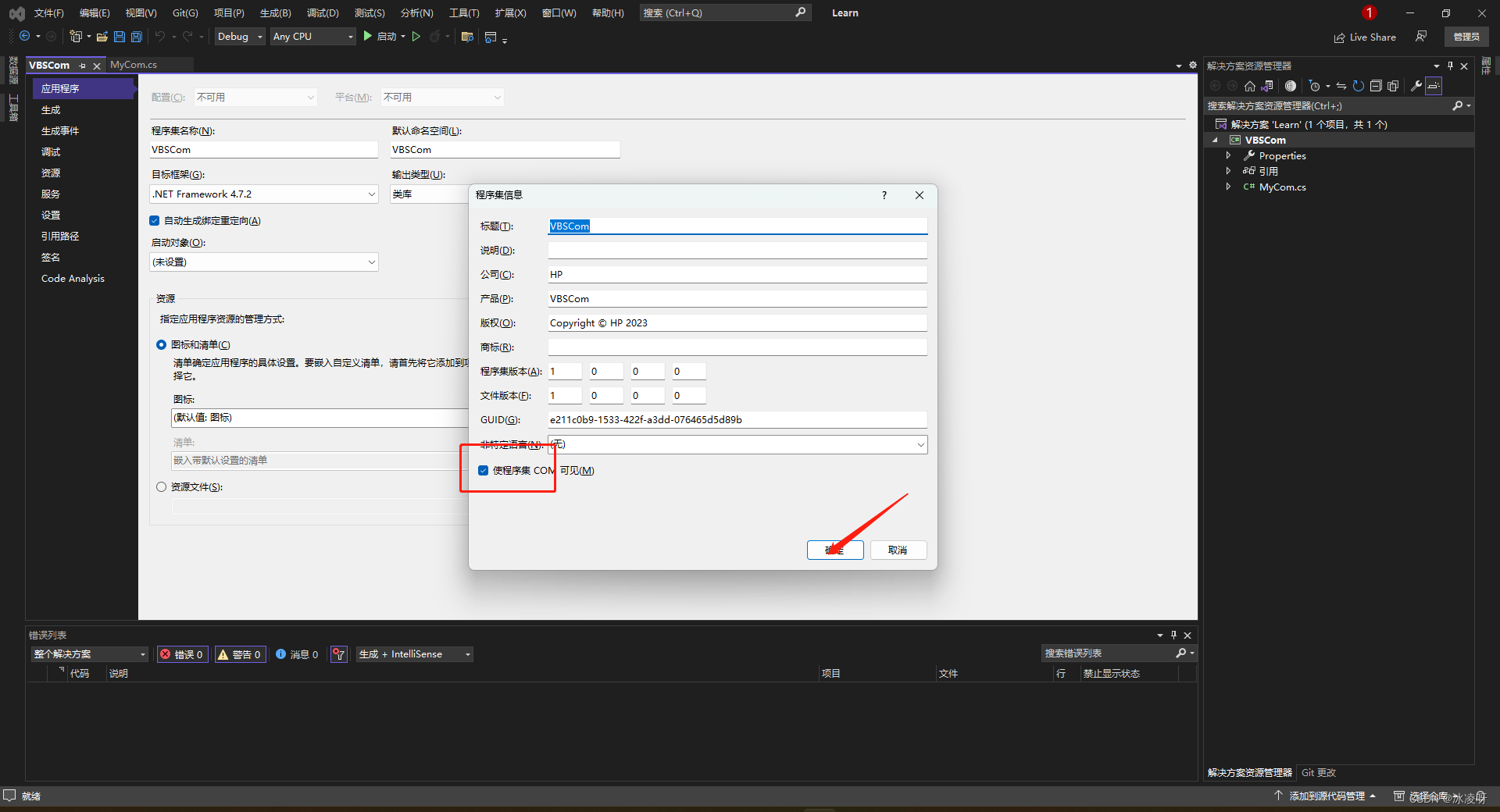Click the 确定 button in assembly info dialog
Viewport: 1500px width, 812px height.
[x=834, y=550]
